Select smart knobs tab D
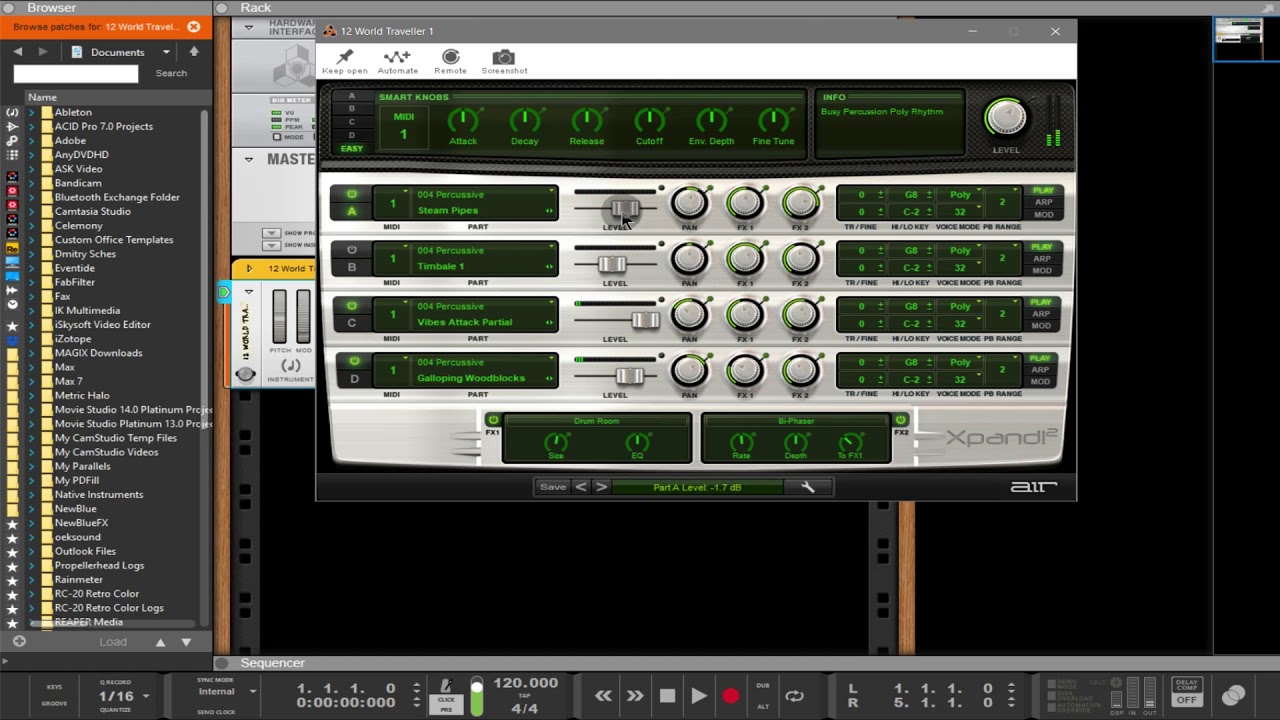This screenshot has height=720, width=1280. tap(351, 135)
